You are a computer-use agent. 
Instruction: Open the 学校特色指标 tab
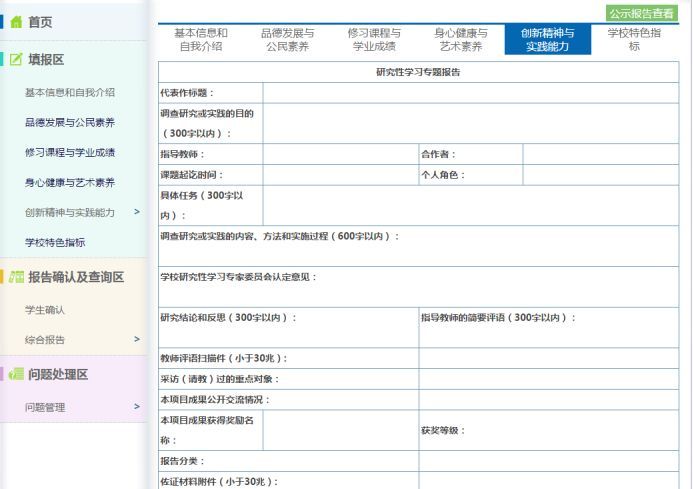click(x=634, y=40)
